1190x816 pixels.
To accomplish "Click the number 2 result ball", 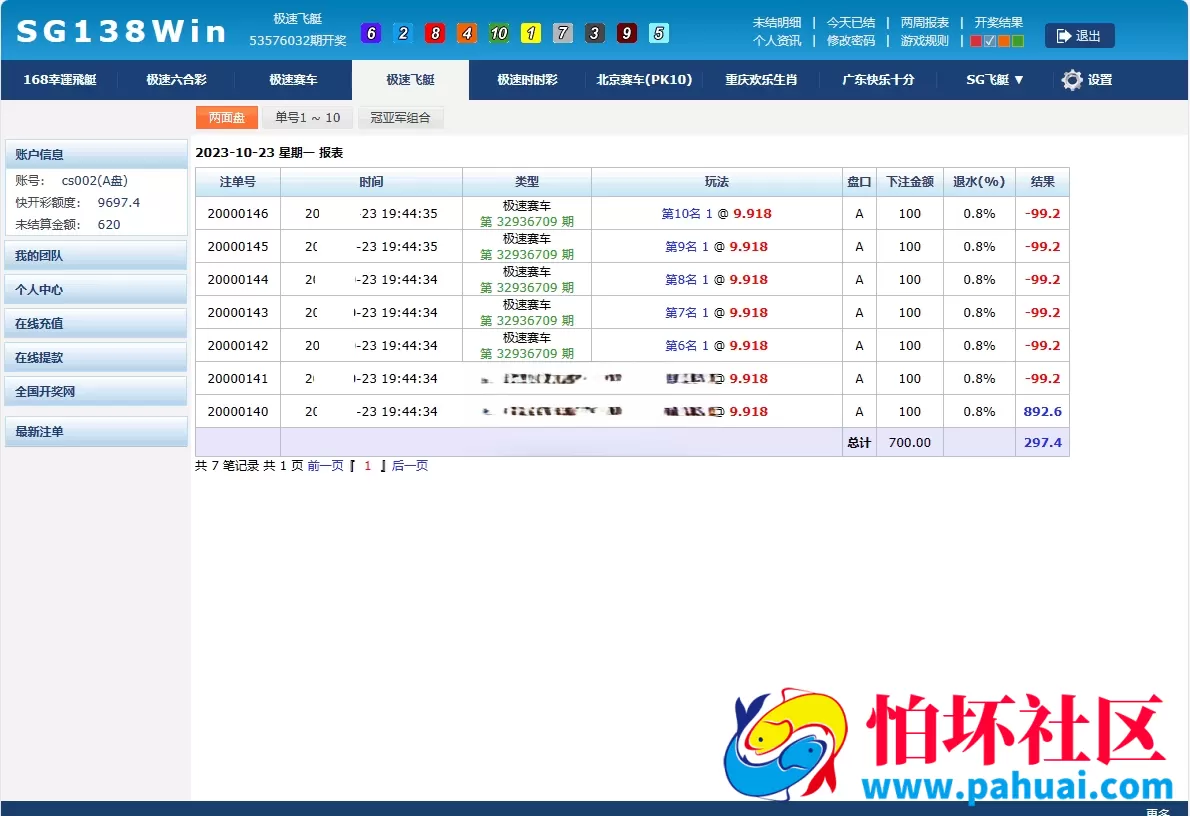I will [x=402, y=33].
